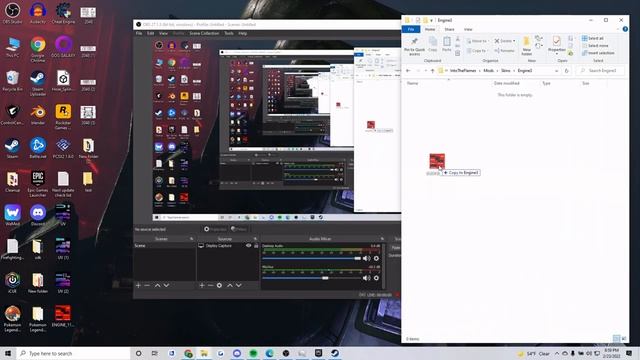Click Invert selection in Explorer ribbon
Viewport: 640px width, 360px height.
[598, 53]
